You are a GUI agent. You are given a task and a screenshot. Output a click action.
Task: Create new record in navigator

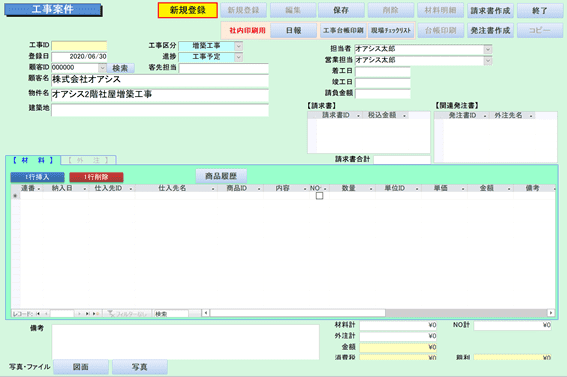pyautogui.click(x=96, y=314)
